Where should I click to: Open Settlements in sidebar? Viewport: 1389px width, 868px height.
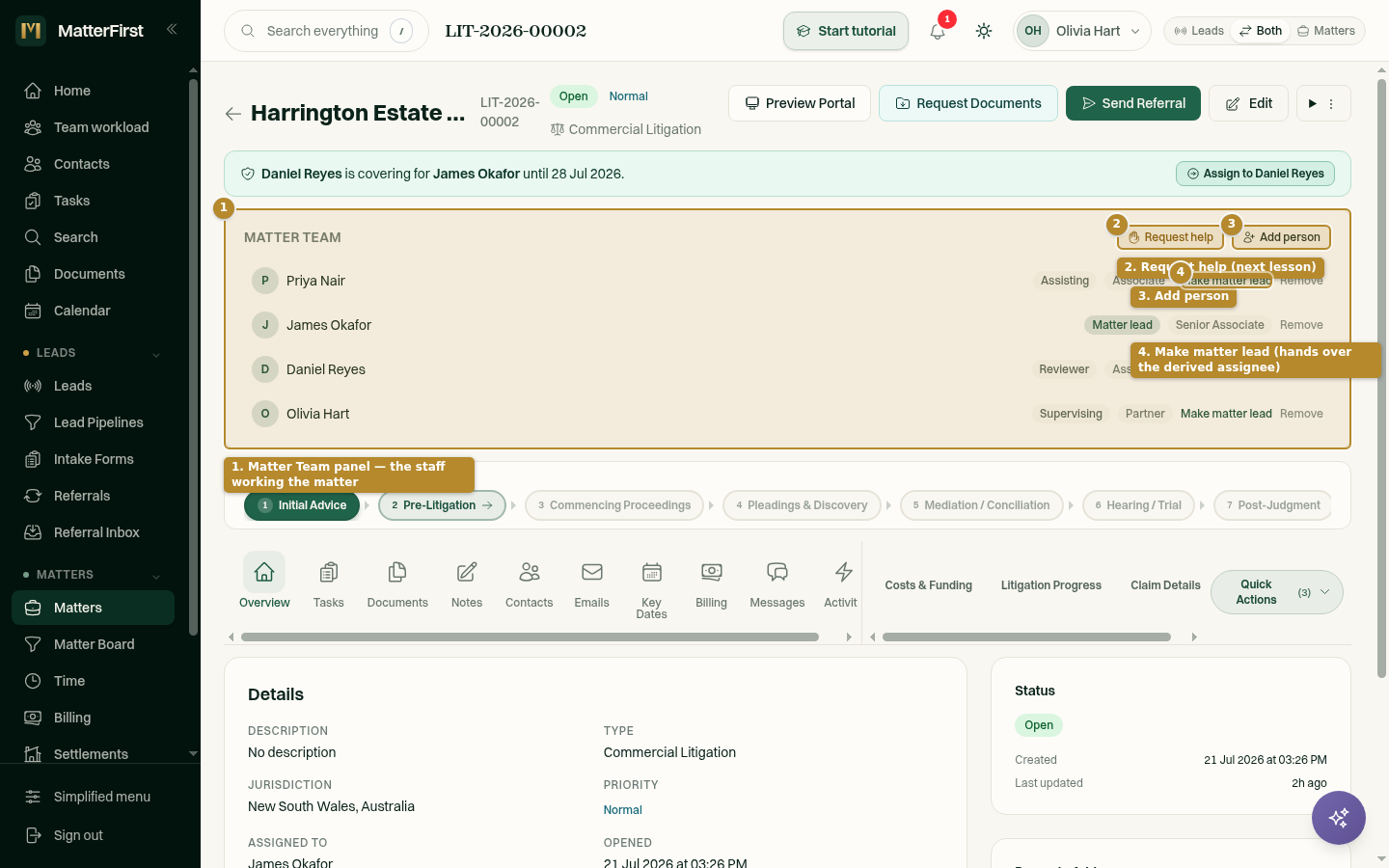click(93, 753)
